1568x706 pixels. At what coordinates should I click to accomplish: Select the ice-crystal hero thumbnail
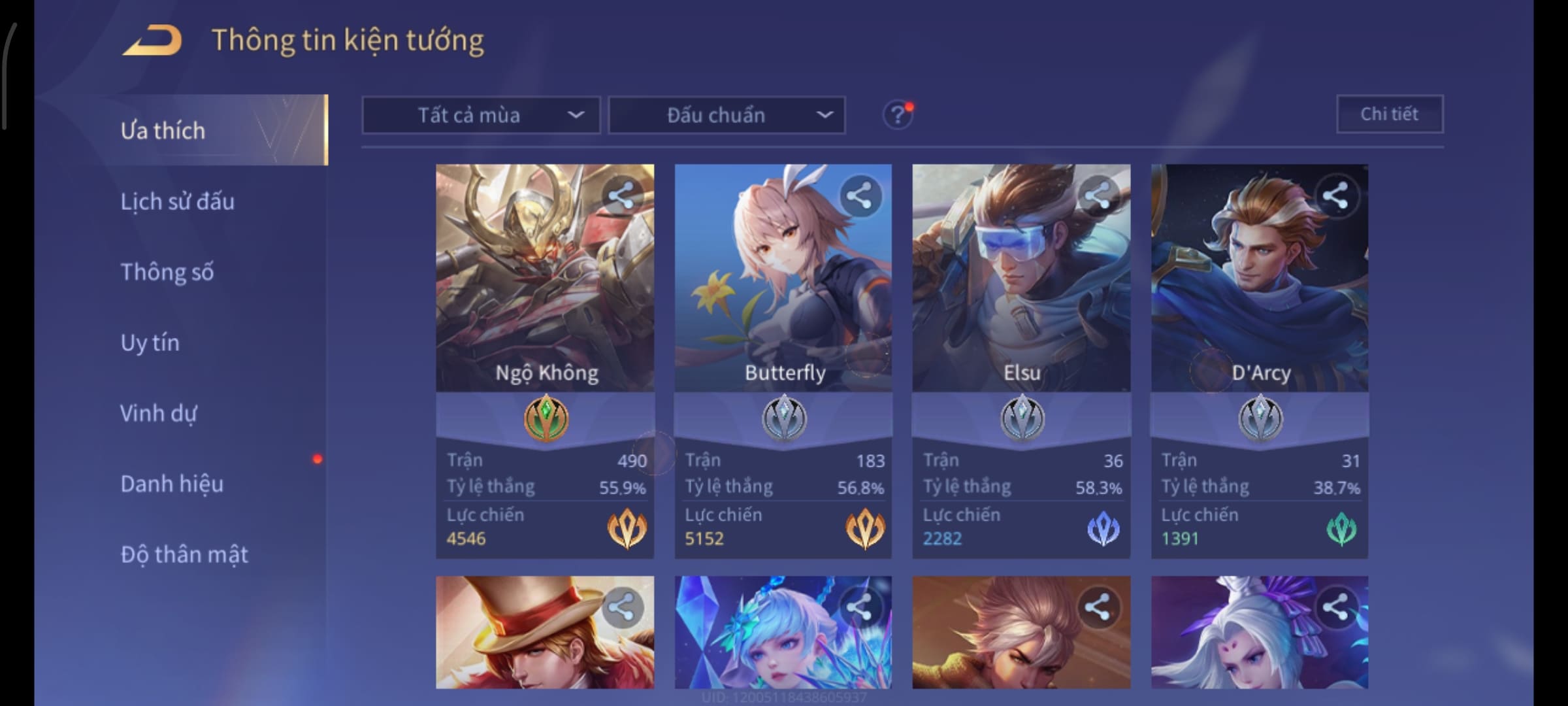[x=783, y=632]
